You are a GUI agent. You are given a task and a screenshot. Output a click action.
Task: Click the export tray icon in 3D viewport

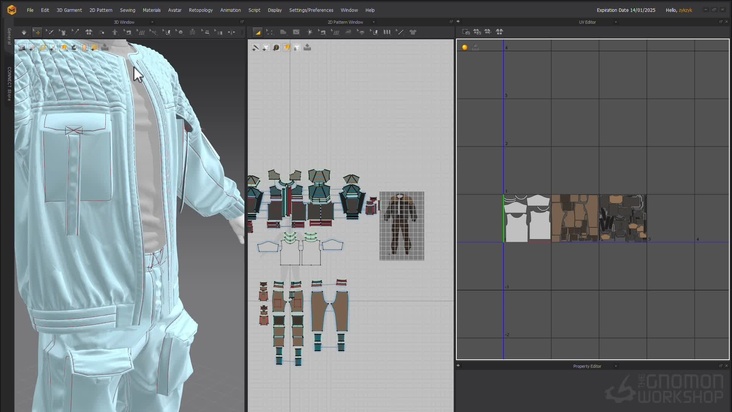105,47
